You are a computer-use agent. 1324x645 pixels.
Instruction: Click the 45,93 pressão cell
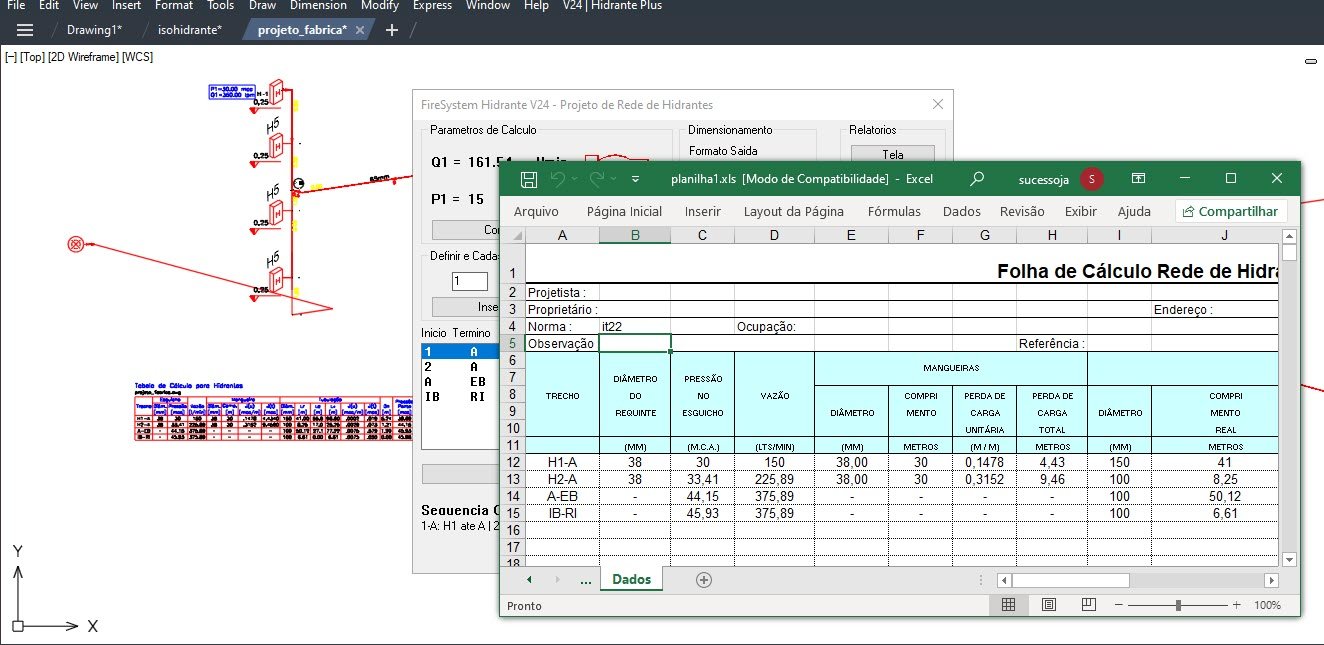[702, 513]
